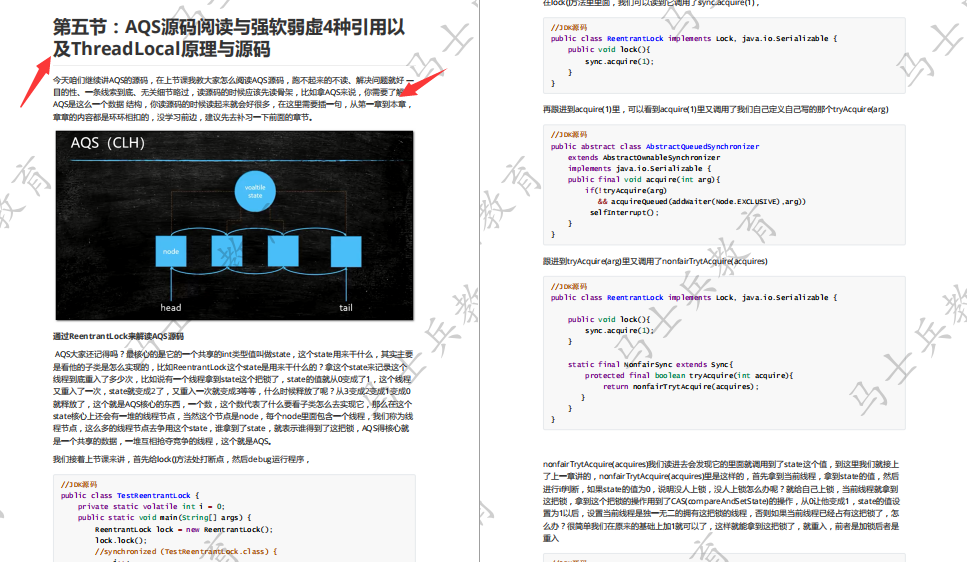Click the code "&& acquireQueued(addWaiter(Node.EXCLUSIVE),arg))"
The image size is (967, 562).
pyautogui.click(x=701, y=201)
